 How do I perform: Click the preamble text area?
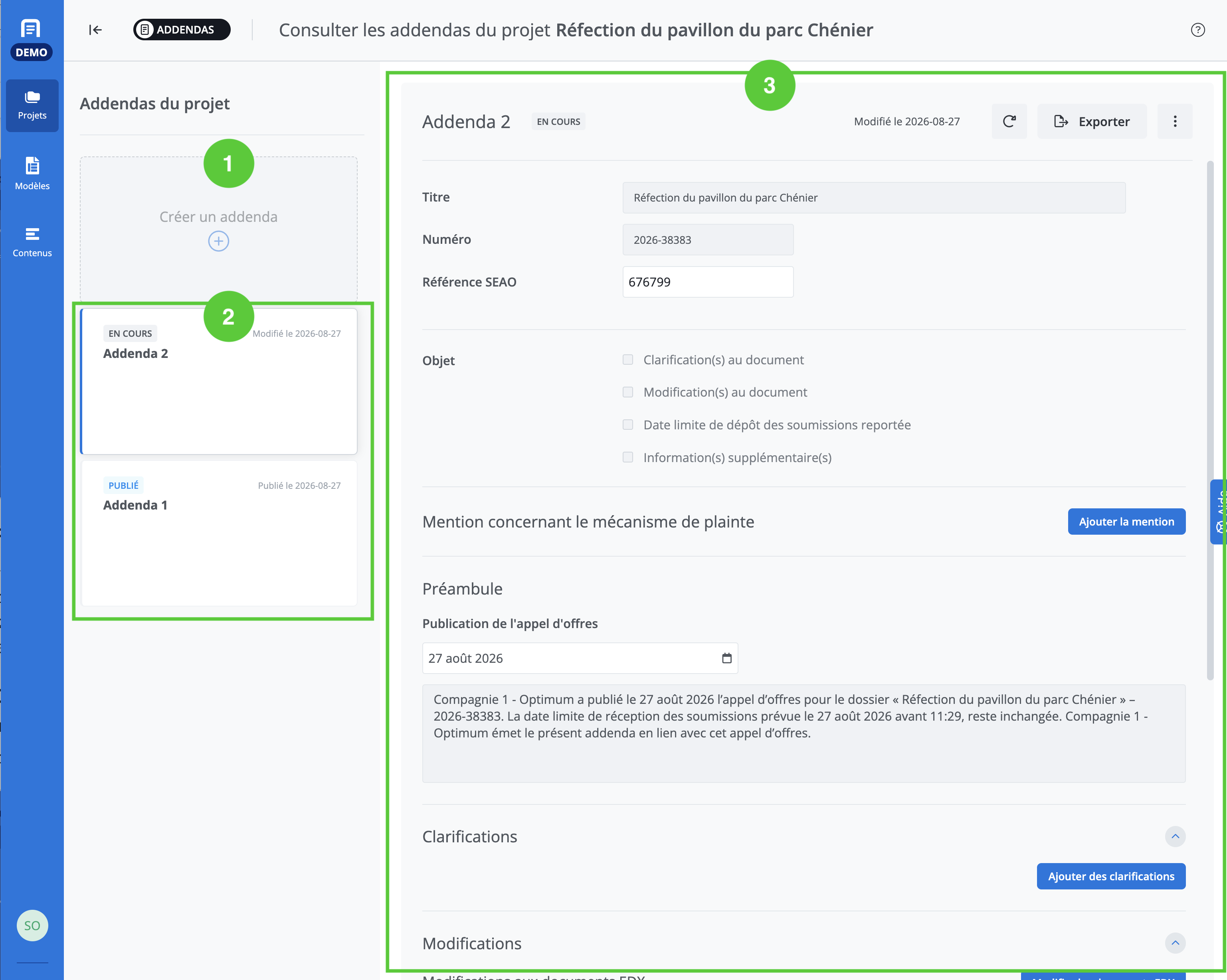tap(803, 733)
